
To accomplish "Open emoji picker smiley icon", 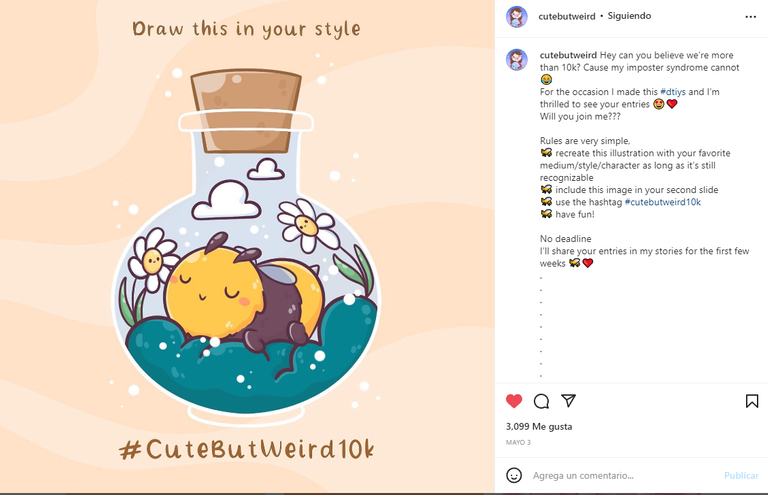I will [x=514, y=475].
